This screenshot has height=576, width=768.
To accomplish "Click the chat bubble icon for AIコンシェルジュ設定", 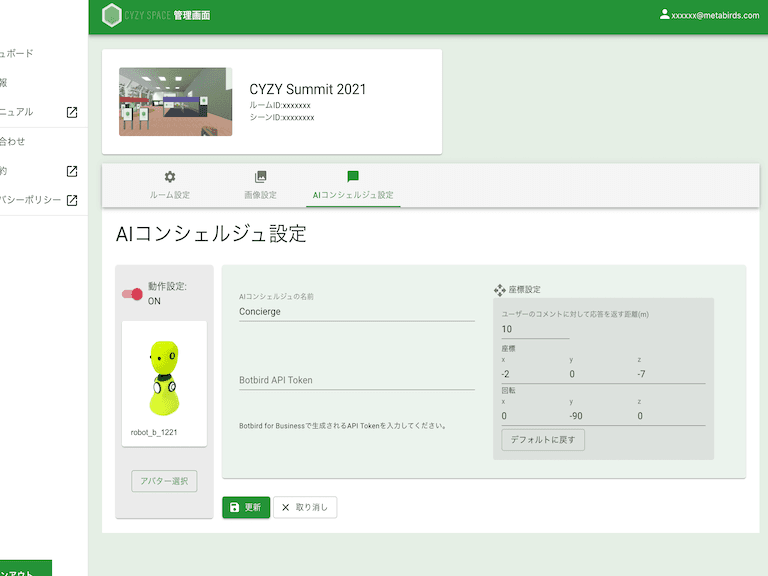I will coord(353,176).
